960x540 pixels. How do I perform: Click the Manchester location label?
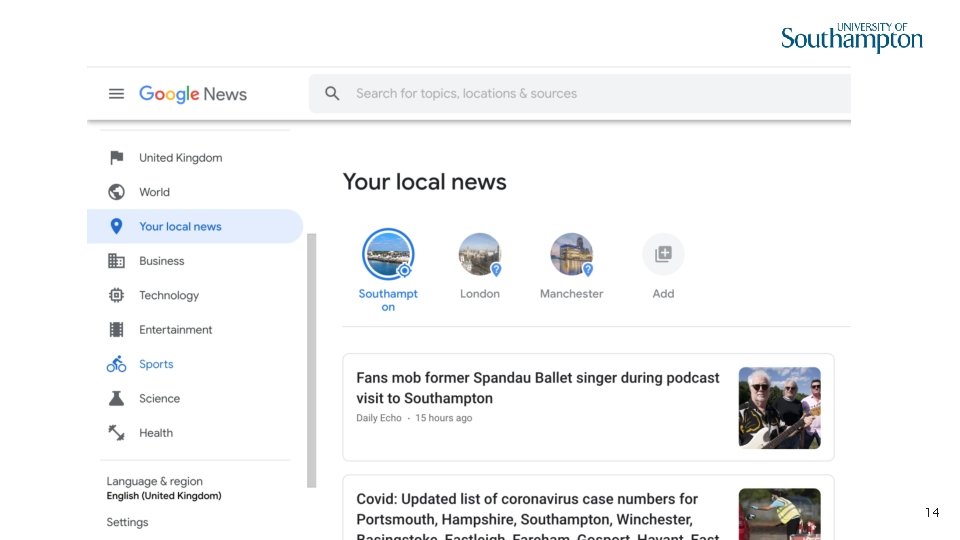(572, 294)
